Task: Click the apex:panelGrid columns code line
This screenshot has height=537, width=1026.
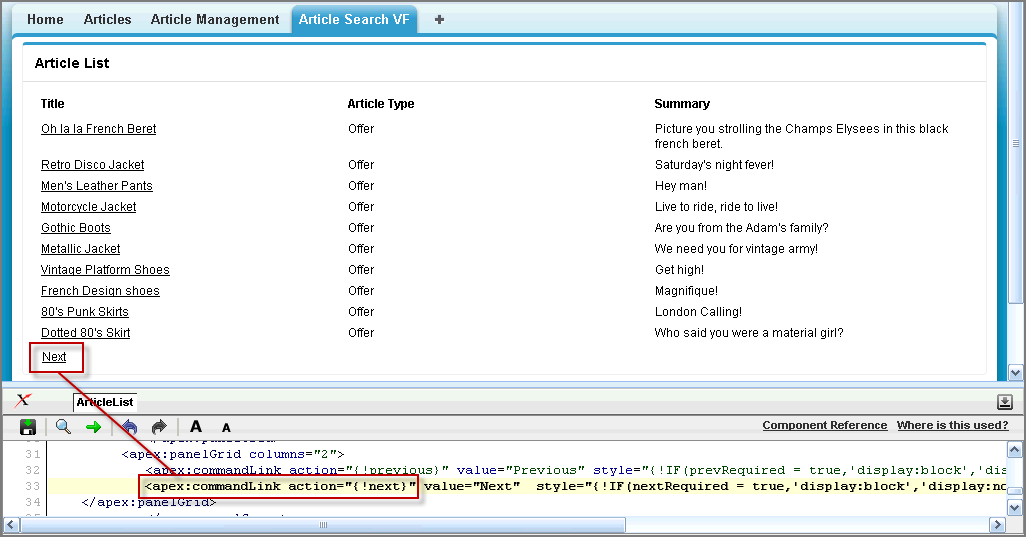Action: coord(233,454)
